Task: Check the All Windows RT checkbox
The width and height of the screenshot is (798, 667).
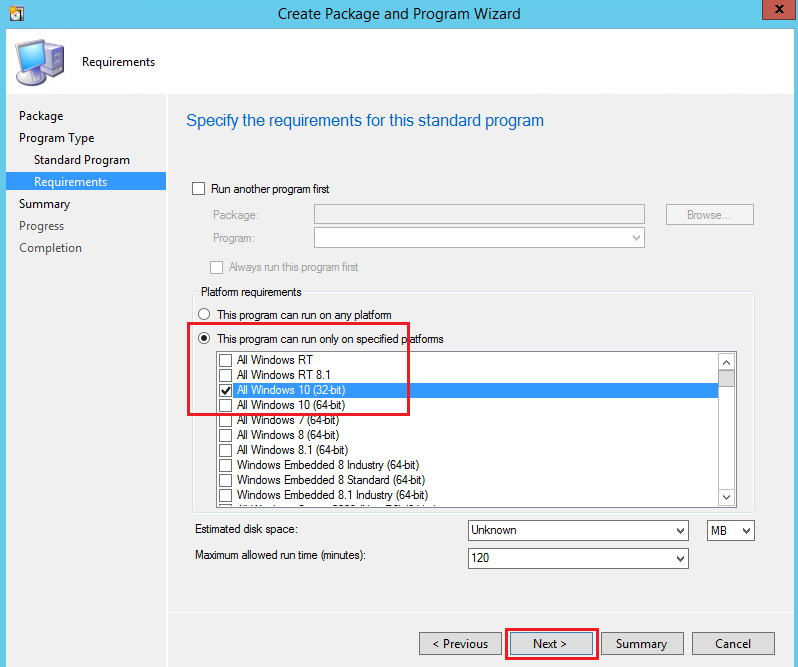Action: pyautogui.click(x=226, y=360)
